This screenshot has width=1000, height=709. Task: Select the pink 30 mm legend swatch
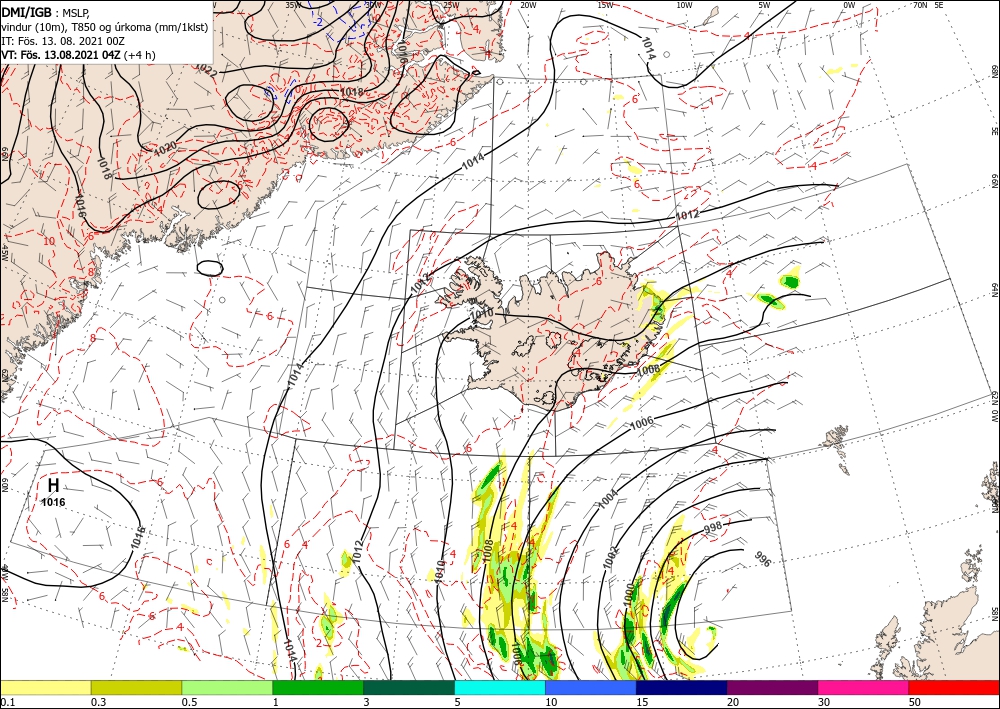864,687
